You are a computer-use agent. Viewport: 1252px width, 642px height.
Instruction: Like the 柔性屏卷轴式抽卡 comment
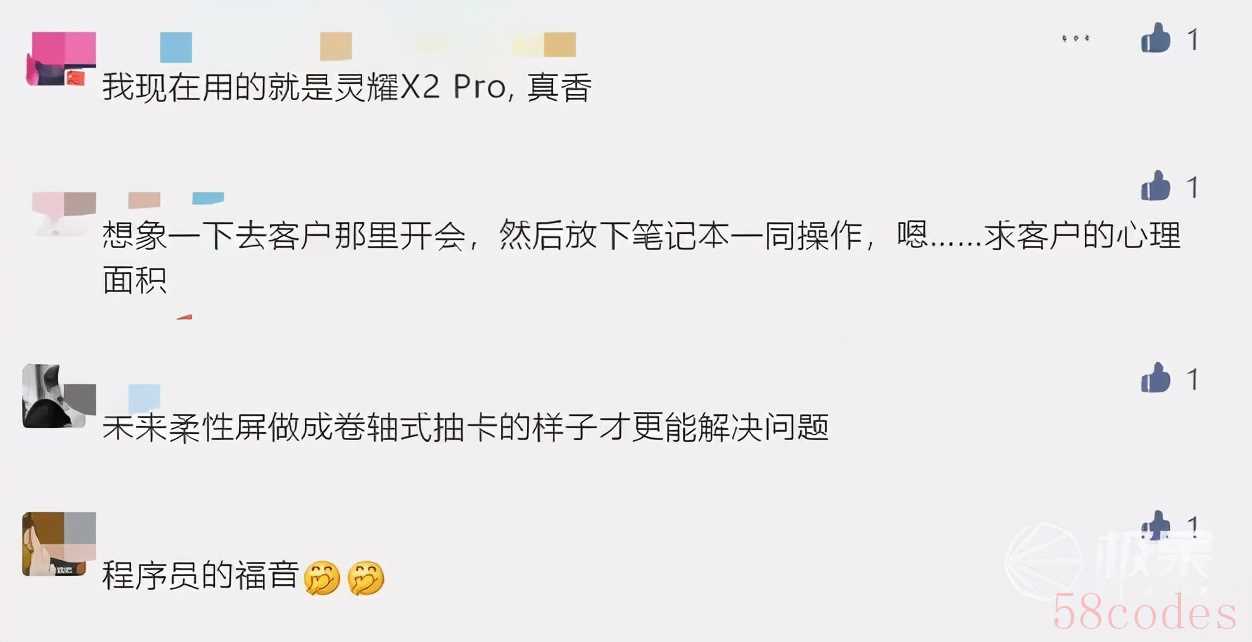[x=1155, y=378]
